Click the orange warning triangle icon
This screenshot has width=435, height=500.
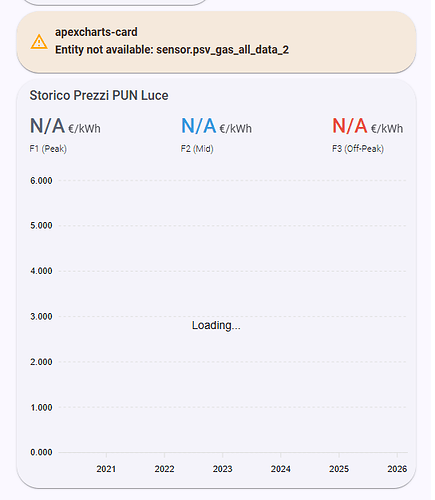click(x=39, y=42)
